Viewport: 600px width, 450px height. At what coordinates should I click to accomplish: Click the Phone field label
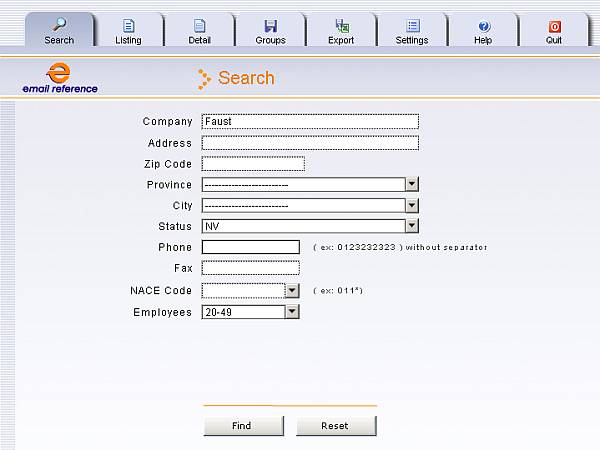coord(175,247)
